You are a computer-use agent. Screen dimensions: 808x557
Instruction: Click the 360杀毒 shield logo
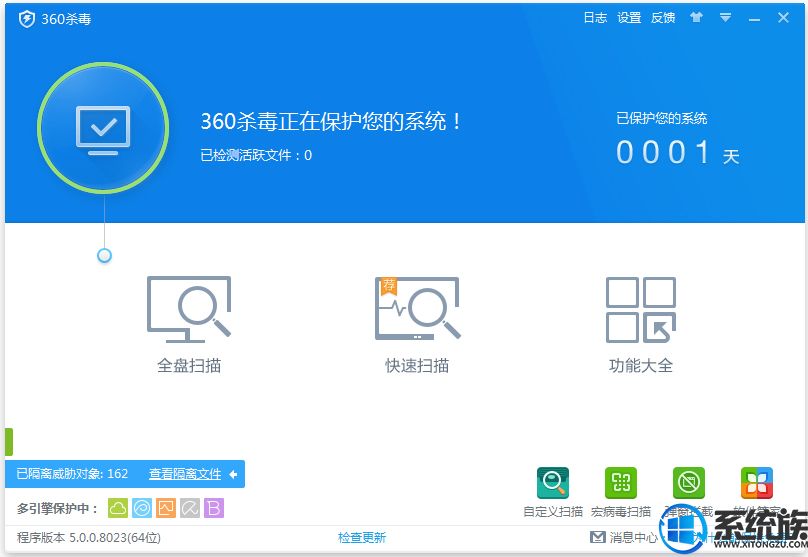pos(26,19)
